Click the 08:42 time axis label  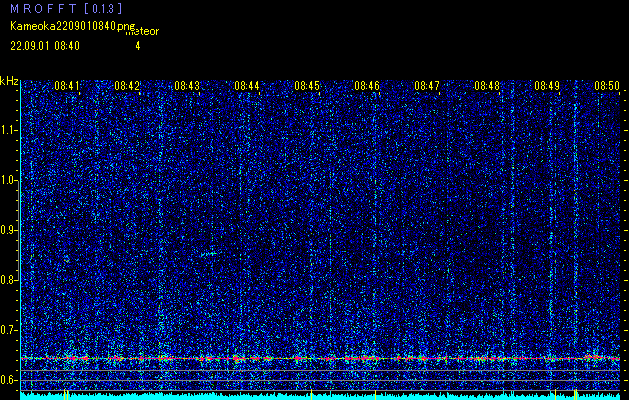coord(127,86)
